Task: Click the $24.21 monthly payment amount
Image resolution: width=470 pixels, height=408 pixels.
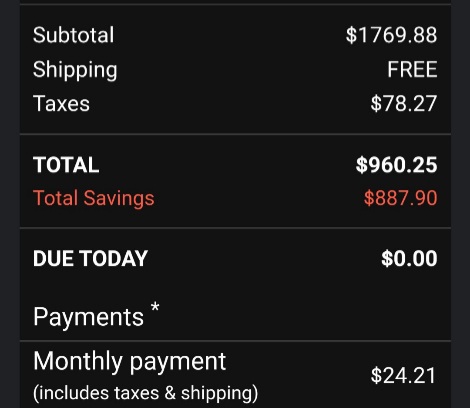Action: click(x=403, y=375)
